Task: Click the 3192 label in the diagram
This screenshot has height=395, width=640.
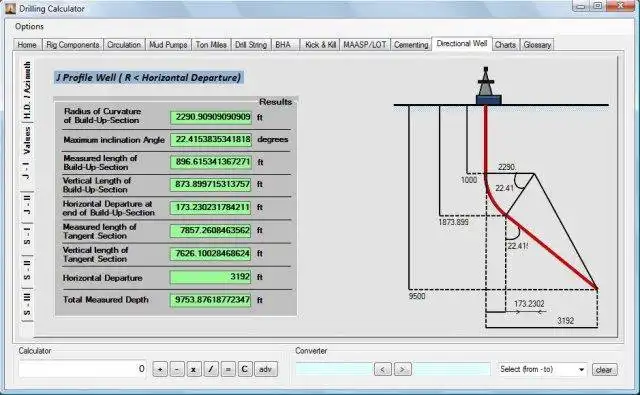Action: [x=565, y=321]
